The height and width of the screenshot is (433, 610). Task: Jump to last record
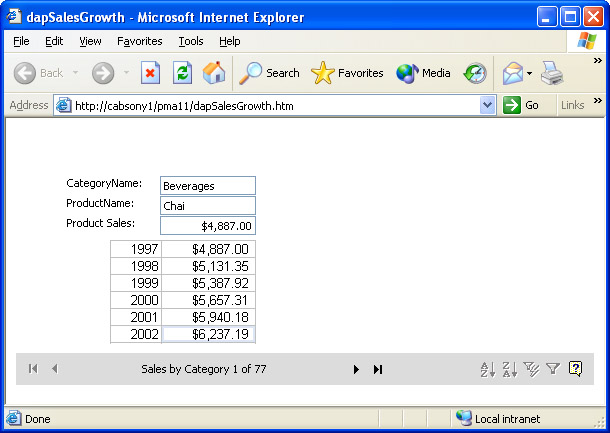pos(378,369)
